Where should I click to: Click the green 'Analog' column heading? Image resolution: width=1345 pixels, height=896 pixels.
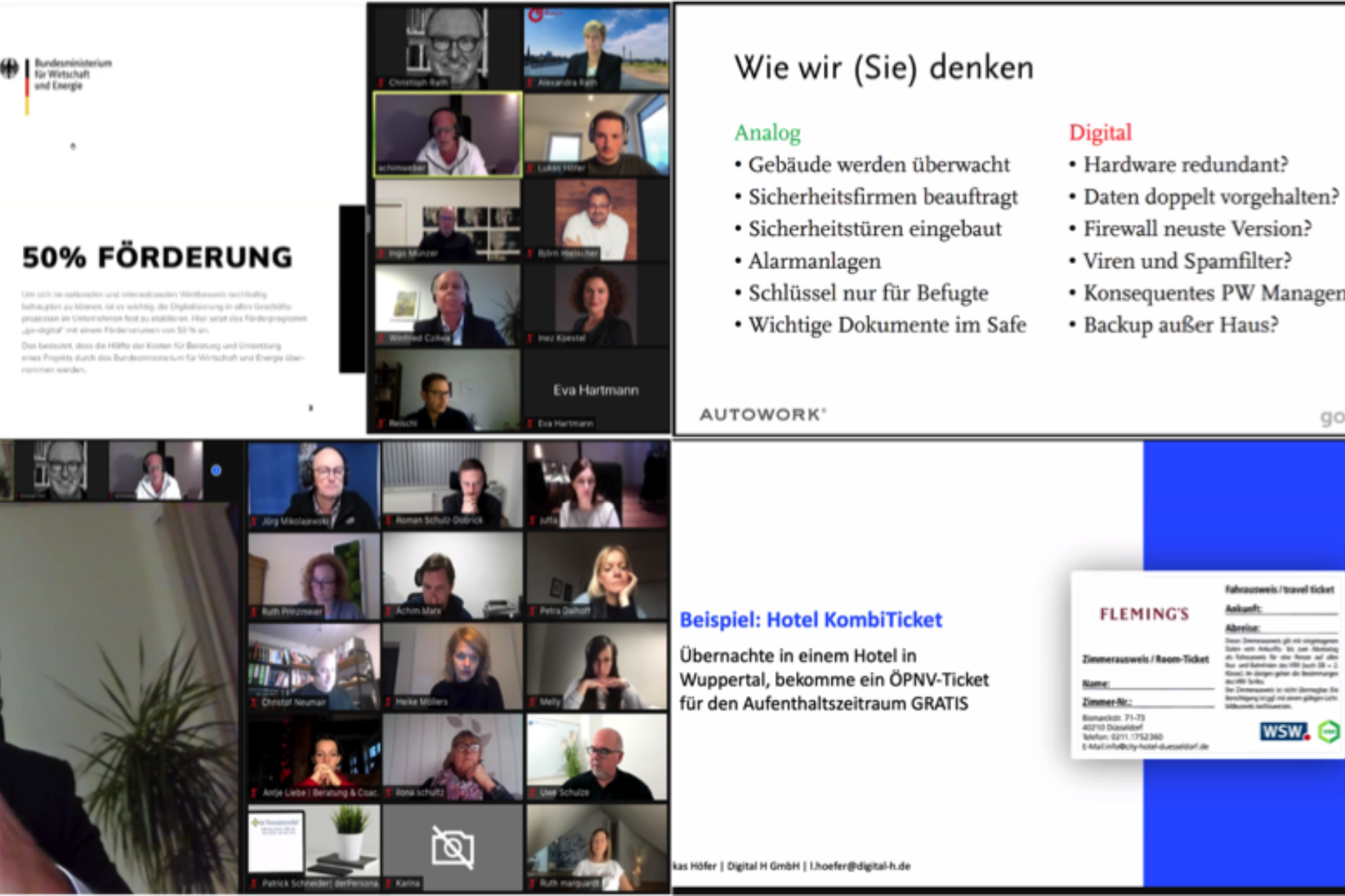(767, 133)
